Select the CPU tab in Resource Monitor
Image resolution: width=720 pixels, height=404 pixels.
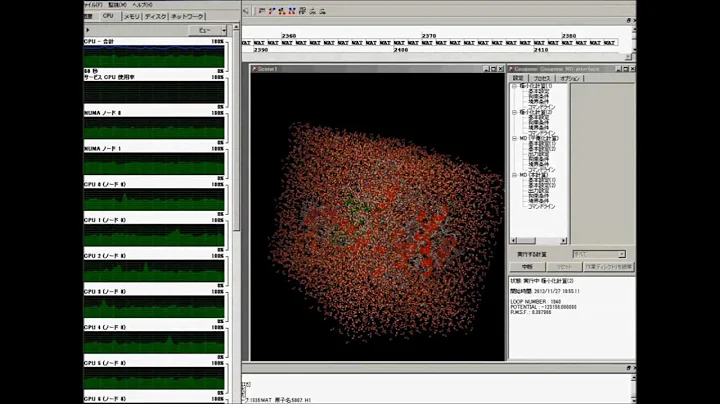[108, 16]
